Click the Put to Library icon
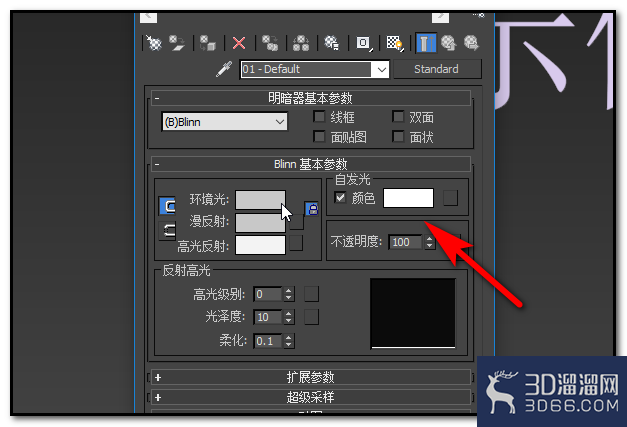This screenshot has height=427, width=627. [332, 42]
